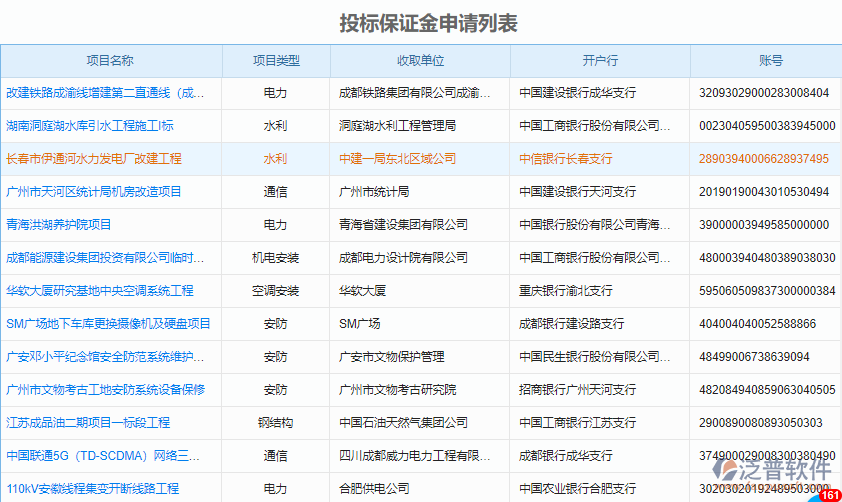
Task: Select 空调安装 project type cell
Action: coord(275,290)
